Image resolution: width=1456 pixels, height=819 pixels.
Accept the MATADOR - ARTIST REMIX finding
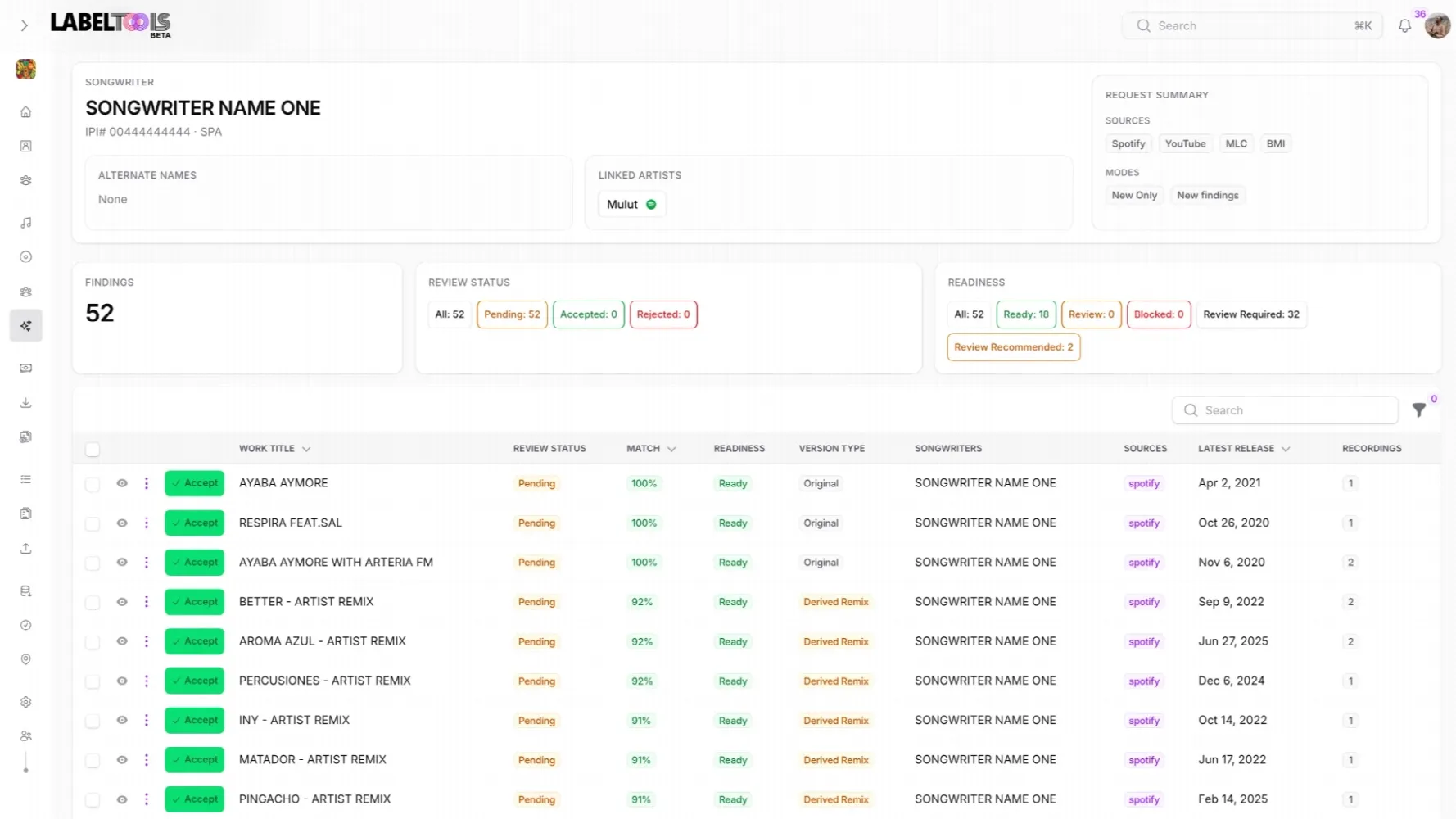click(x=195, y=760)
